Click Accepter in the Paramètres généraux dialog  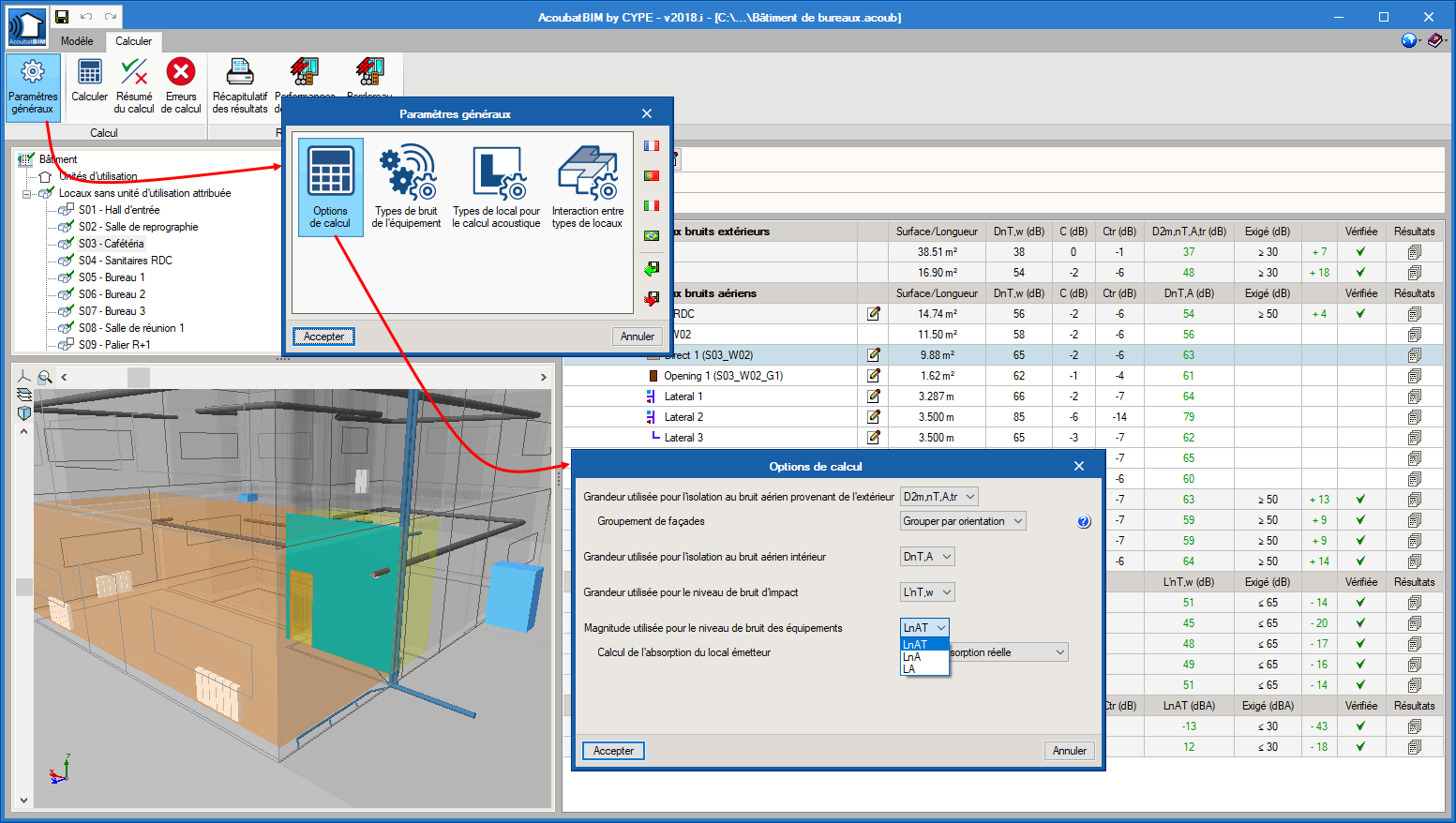[x=323, y=337]
